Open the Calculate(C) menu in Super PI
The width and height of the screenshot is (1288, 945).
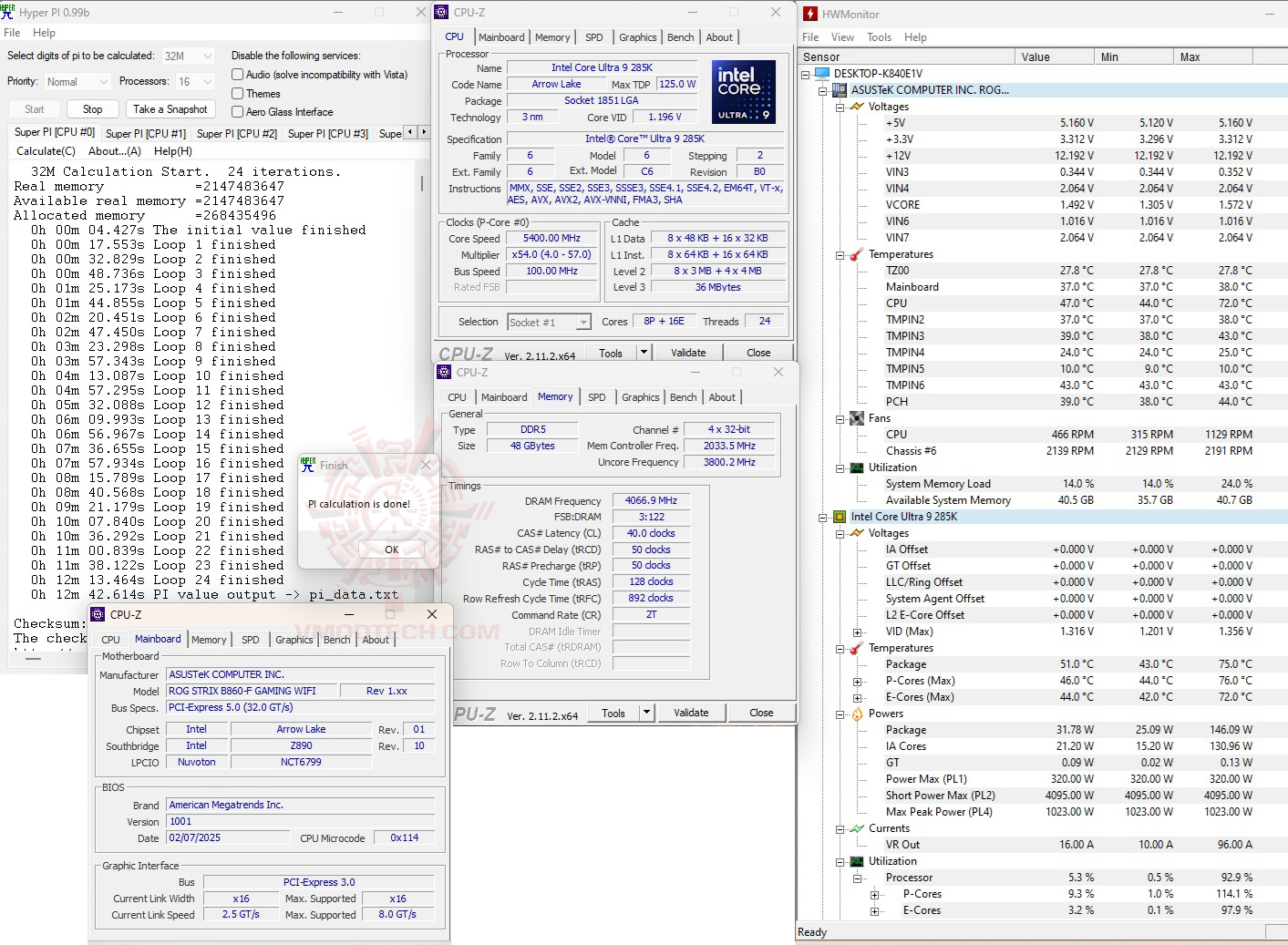46,151
